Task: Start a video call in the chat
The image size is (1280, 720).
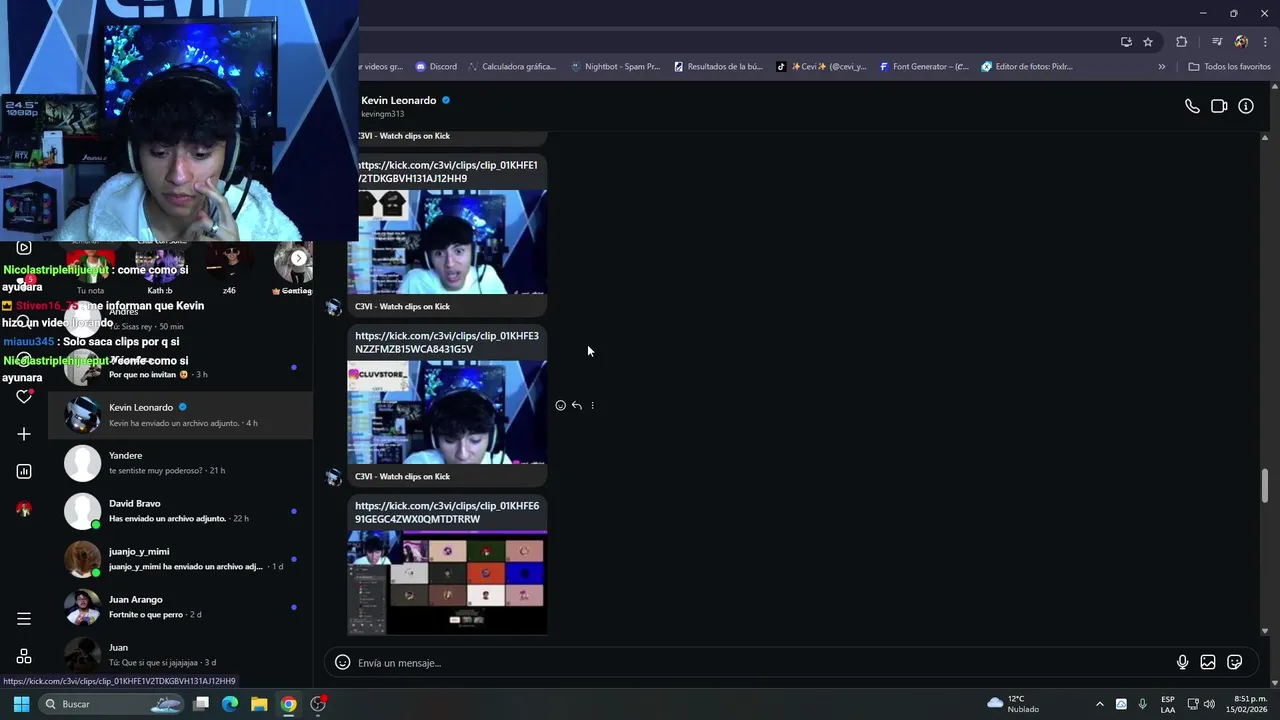Action: [1219, 106]
